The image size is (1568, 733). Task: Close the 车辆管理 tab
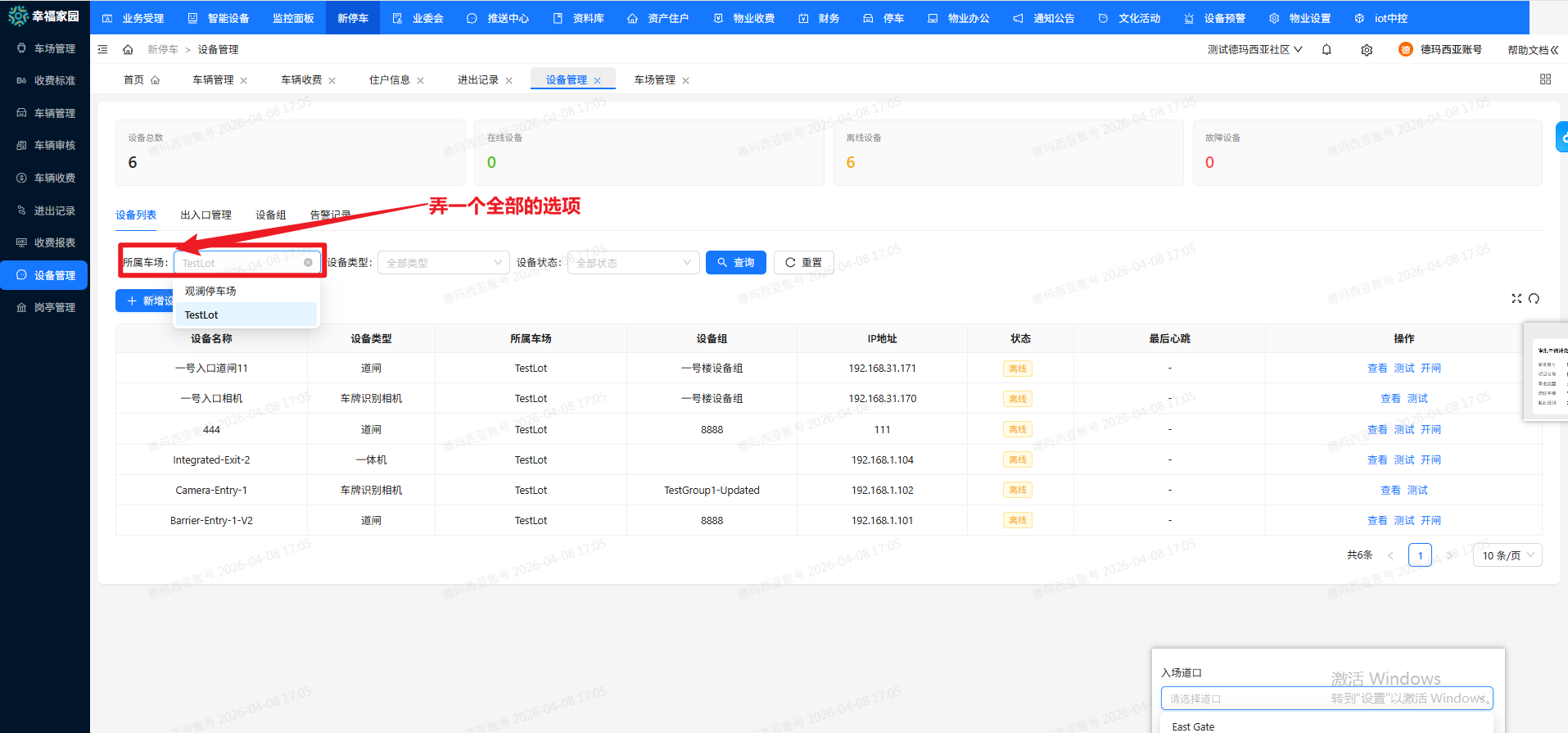pyautogui.click(x=244, y=81)
